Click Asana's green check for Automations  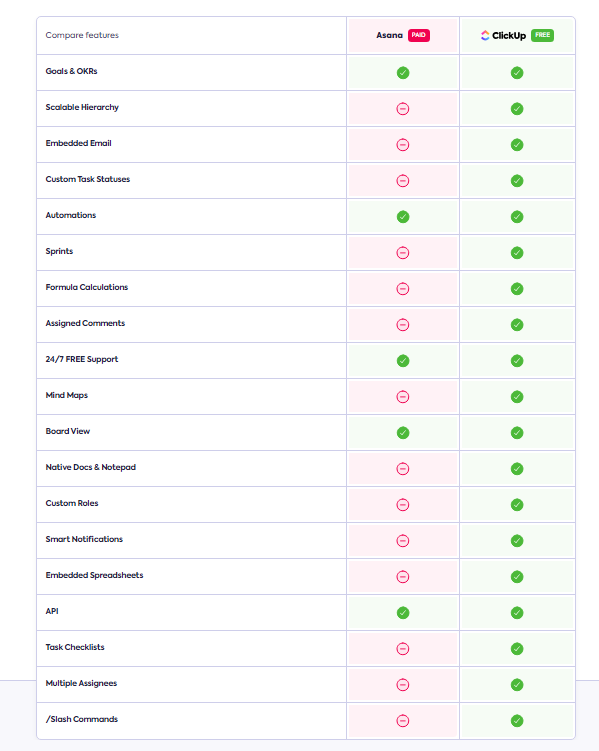(x=403, y=216)
